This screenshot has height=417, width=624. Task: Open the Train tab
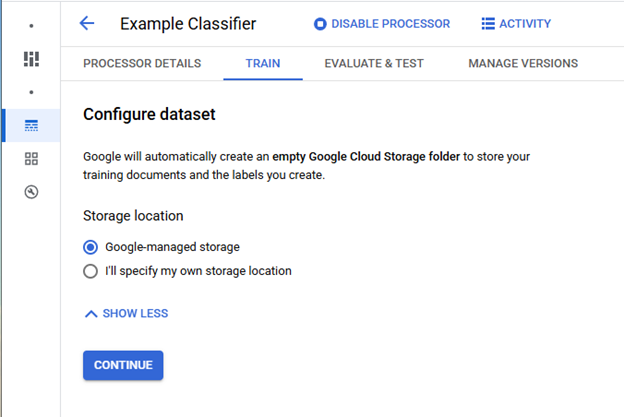263,64
